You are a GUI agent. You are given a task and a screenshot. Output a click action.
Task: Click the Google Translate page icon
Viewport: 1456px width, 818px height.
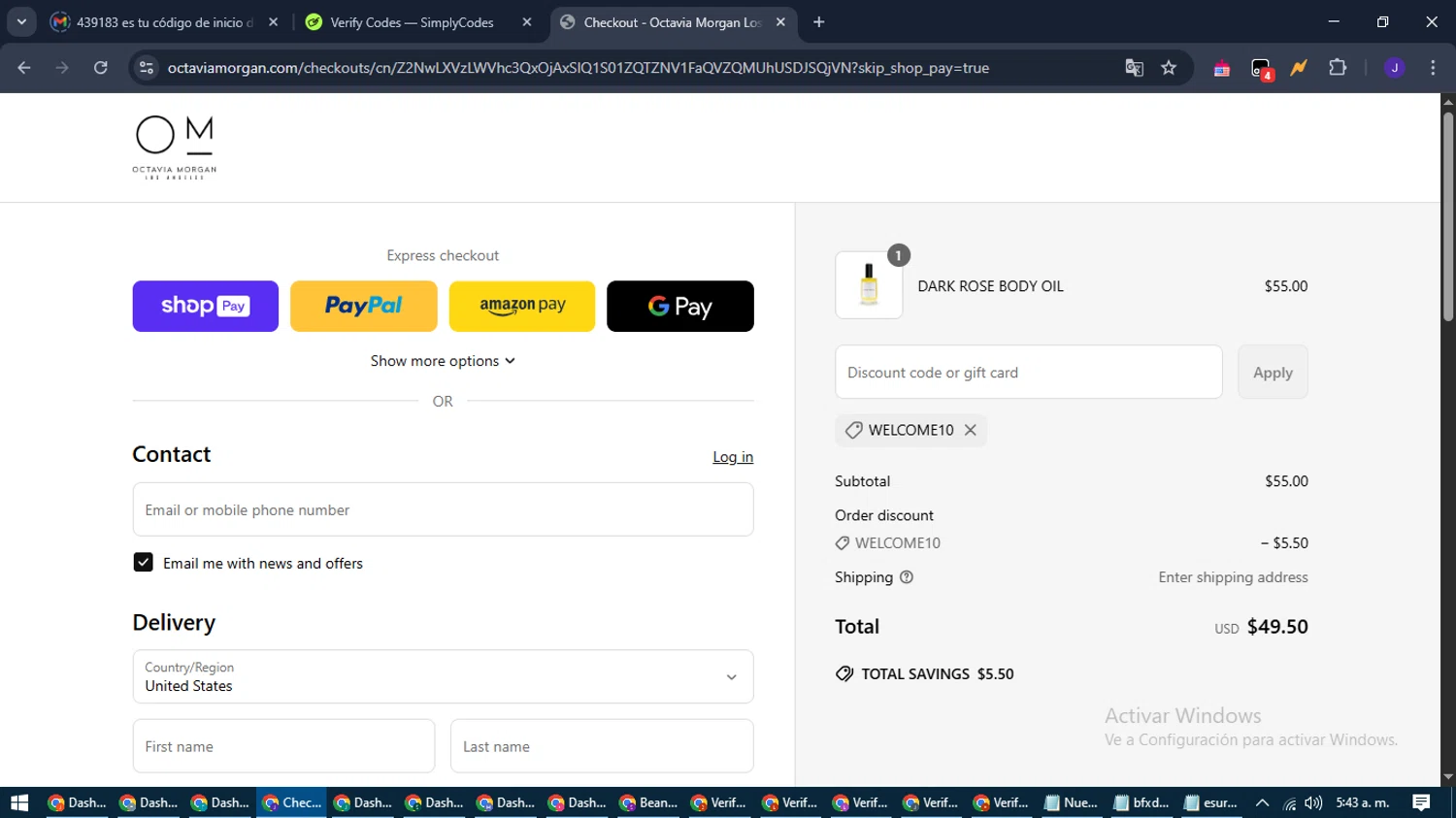tap(1134, 68)
